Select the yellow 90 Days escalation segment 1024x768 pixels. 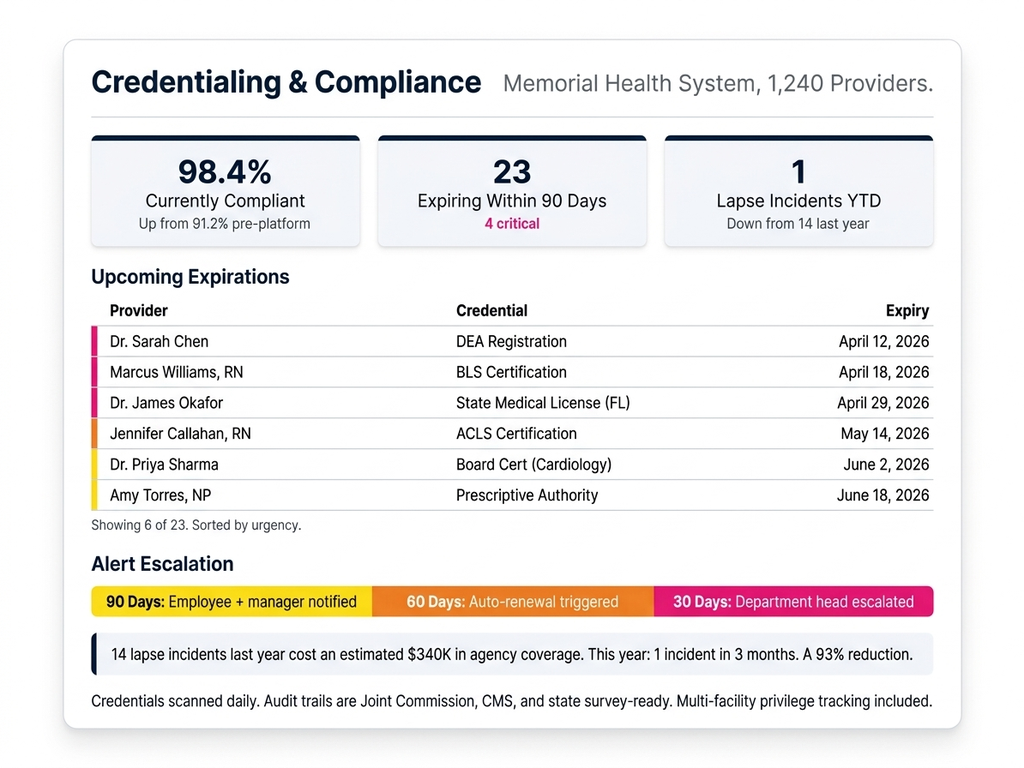coord(231,602)
